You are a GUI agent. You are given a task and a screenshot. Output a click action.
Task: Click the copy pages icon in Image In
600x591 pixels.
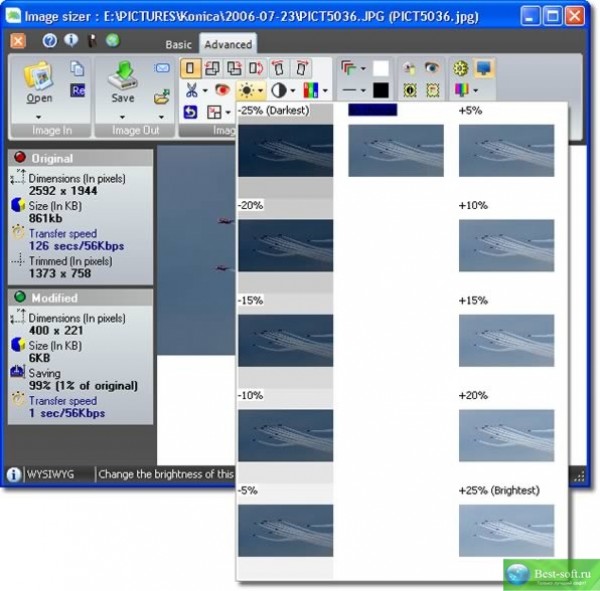click(x=77, y=68)
